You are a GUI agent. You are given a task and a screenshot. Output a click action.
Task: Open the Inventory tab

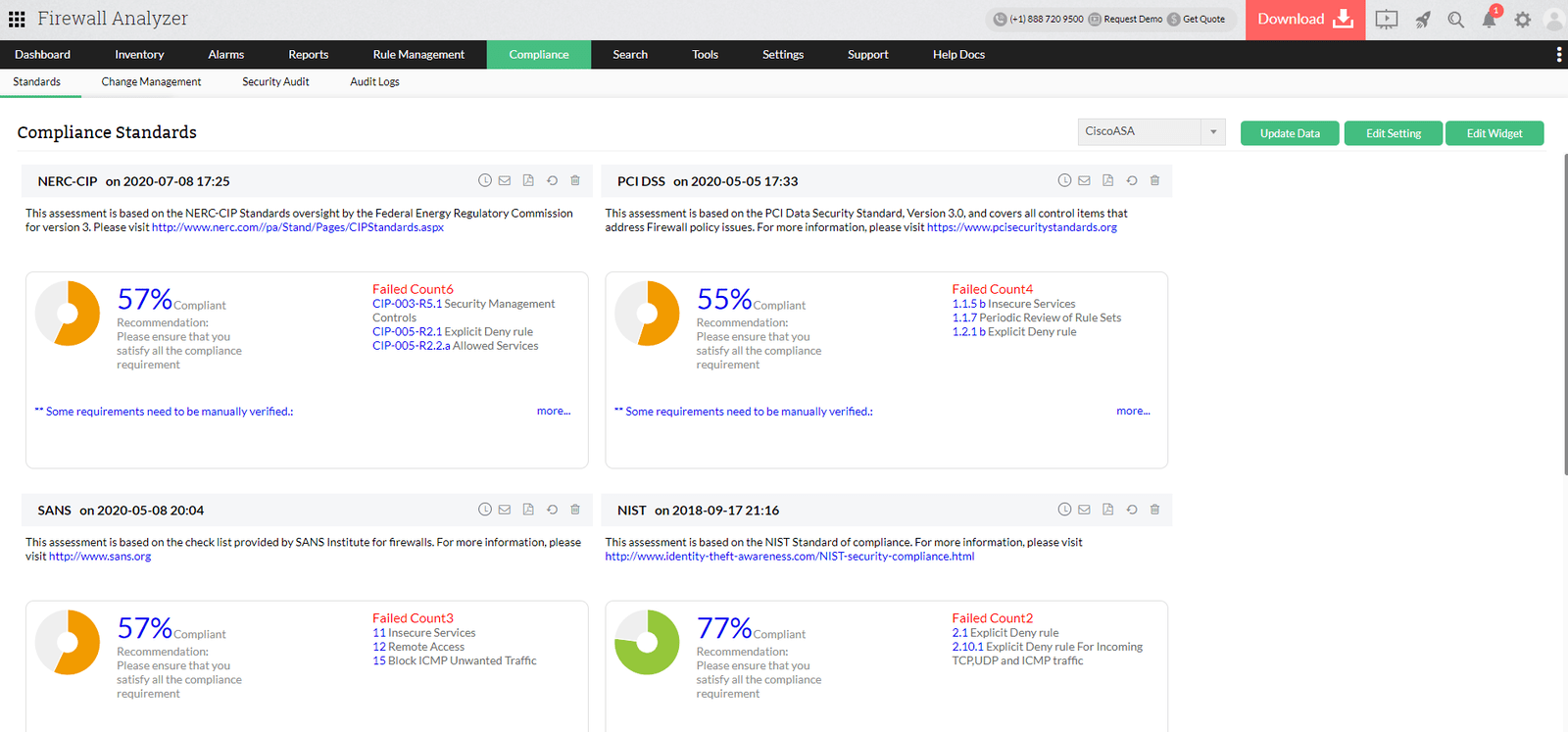(x=139, y=55)
